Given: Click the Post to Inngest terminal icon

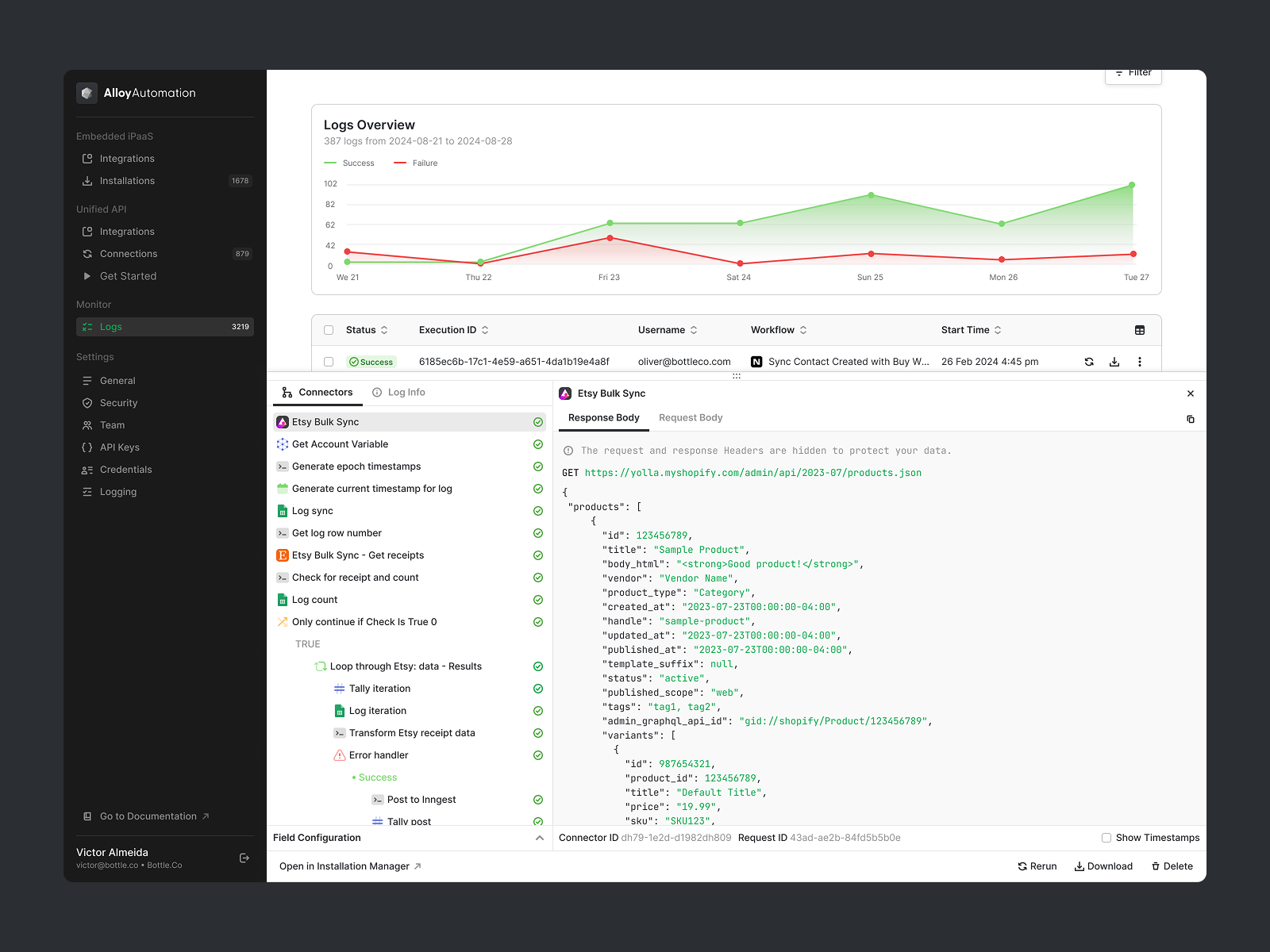Looking at the screenshot, I should pos(378,800).
